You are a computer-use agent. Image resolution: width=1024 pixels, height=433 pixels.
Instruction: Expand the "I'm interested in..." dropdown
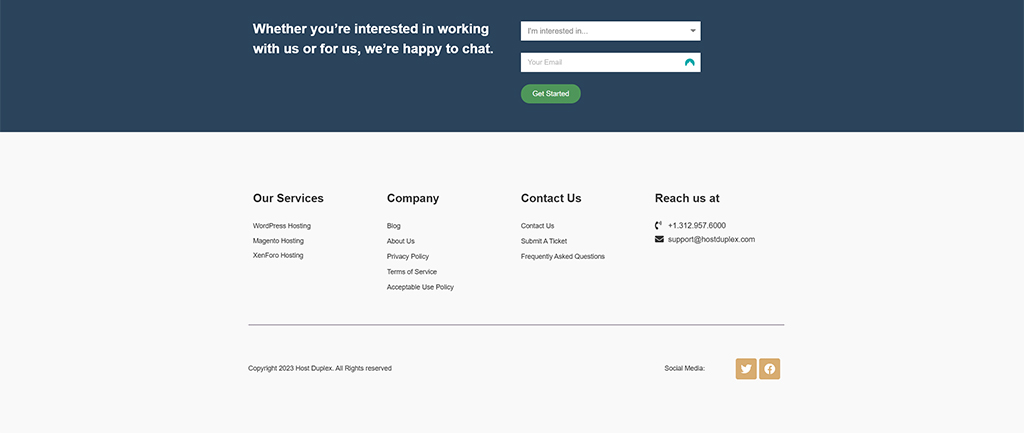point(610,31)
